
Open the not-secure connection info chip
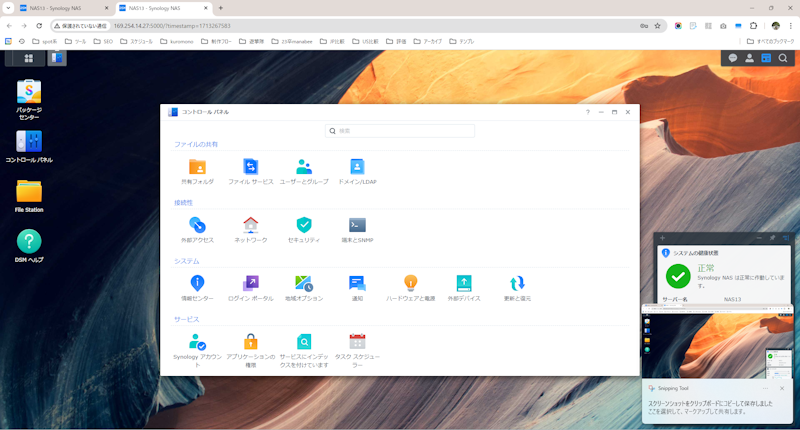click(x=81, y=26)
